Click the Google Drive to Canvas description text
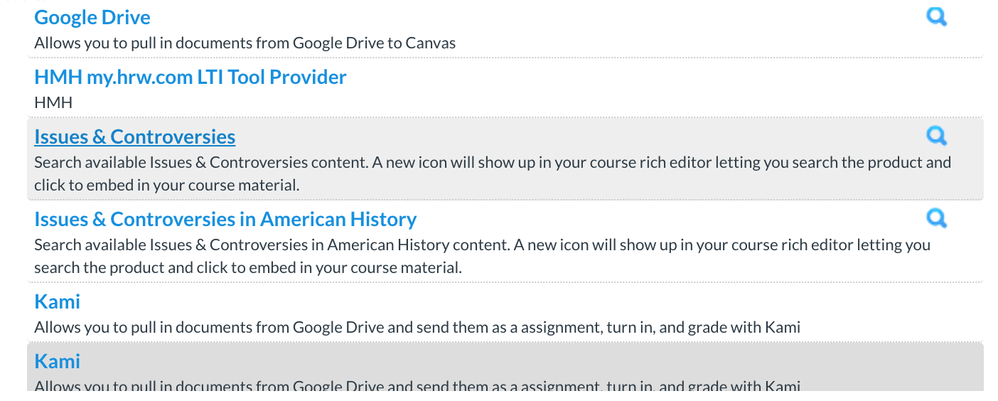This screenshot has height=401, width=998. pyautogui.click(x=245, y=43)
